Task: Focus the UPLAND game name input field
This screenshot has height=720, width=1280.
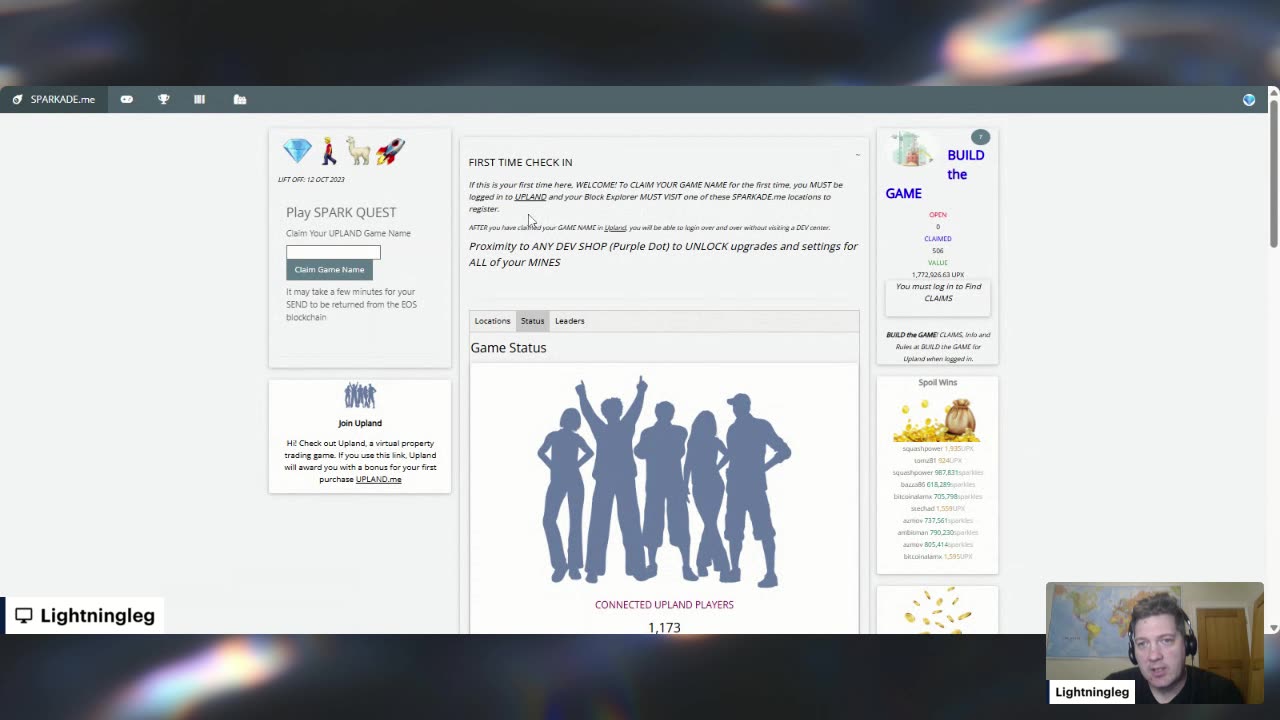Action: [333, 252]
